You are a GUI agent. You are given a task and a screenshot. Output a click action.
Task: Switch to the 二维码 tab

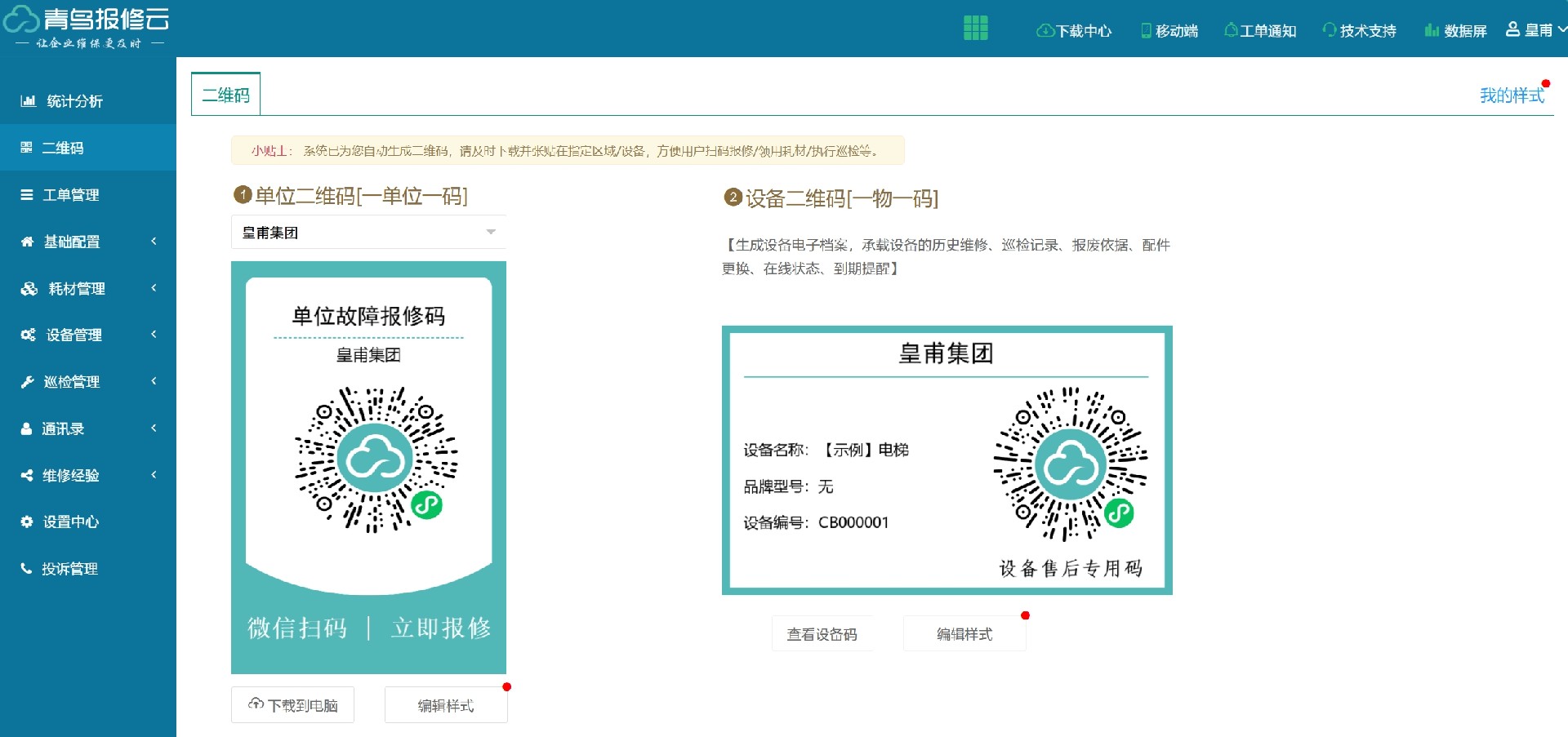(226, 95)
